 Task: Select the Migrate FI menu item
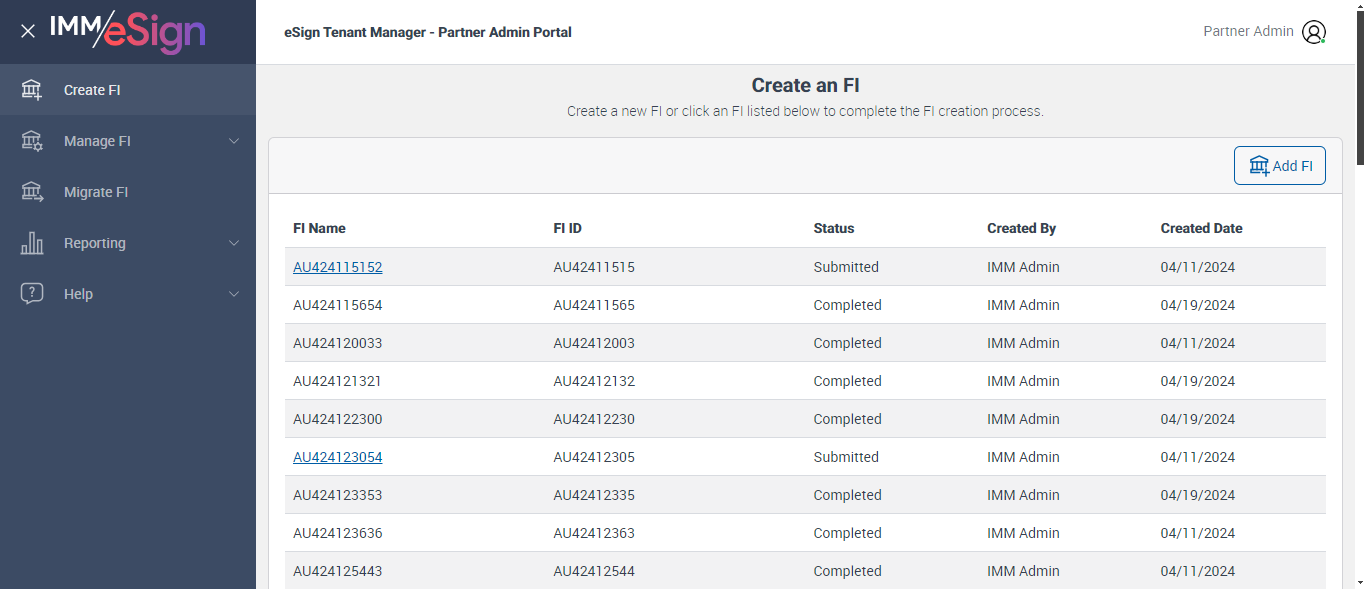pyautogui.click(x=96, y=192)
